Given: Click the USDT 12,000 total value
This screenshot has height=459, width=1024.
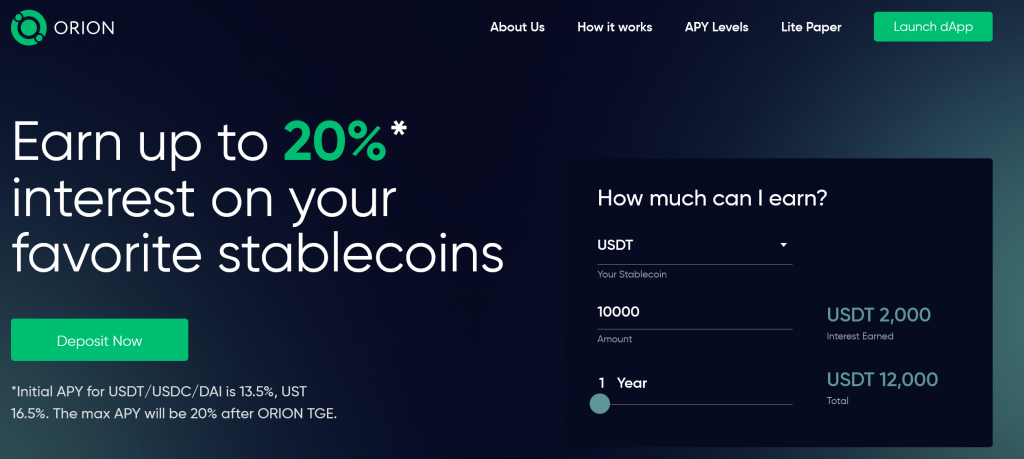Looking at the screenshot, I should (882, 379).
